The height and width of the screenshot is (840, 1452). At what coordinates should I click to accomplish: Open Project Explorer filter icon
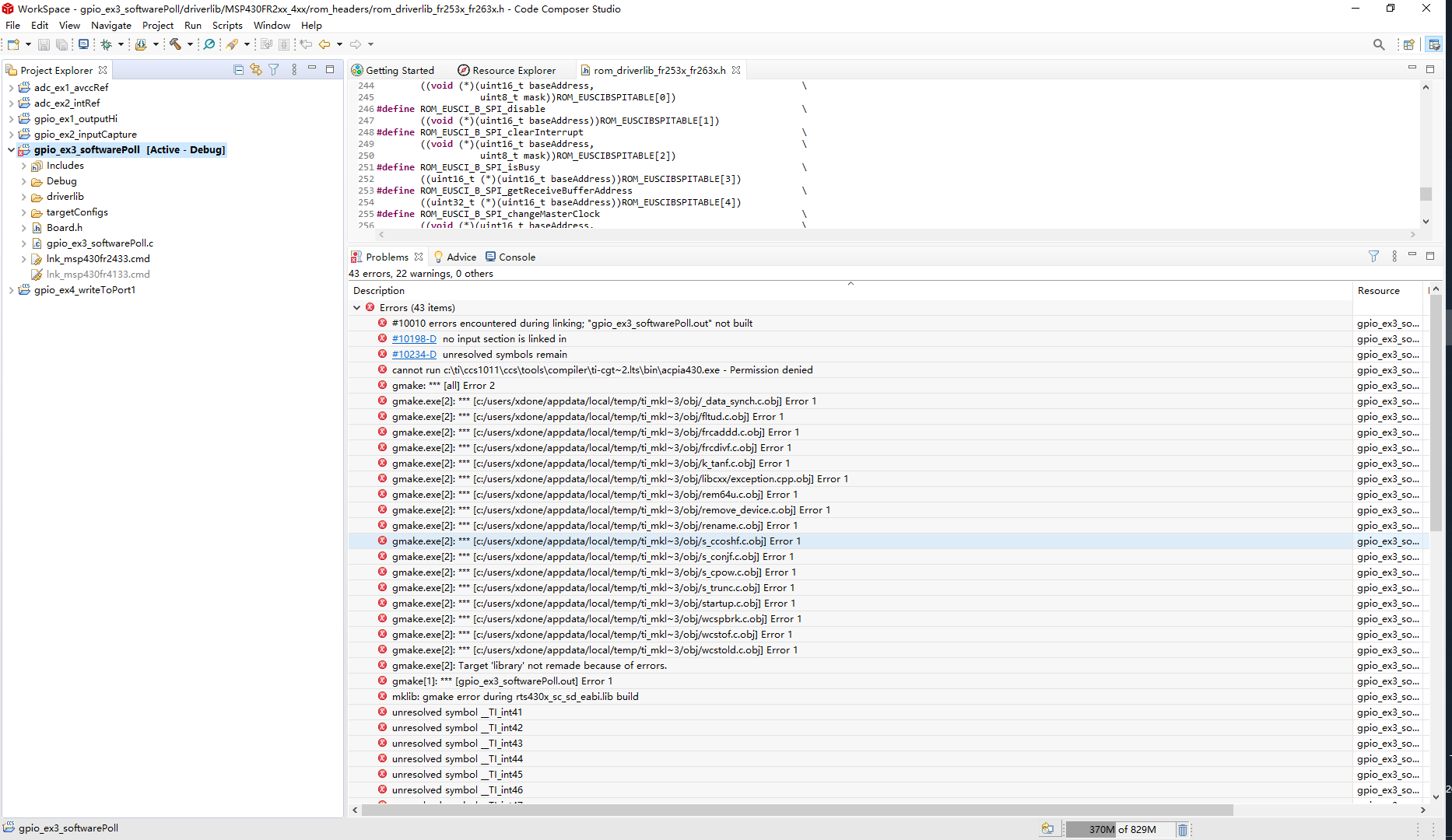(x=274, y=69)
